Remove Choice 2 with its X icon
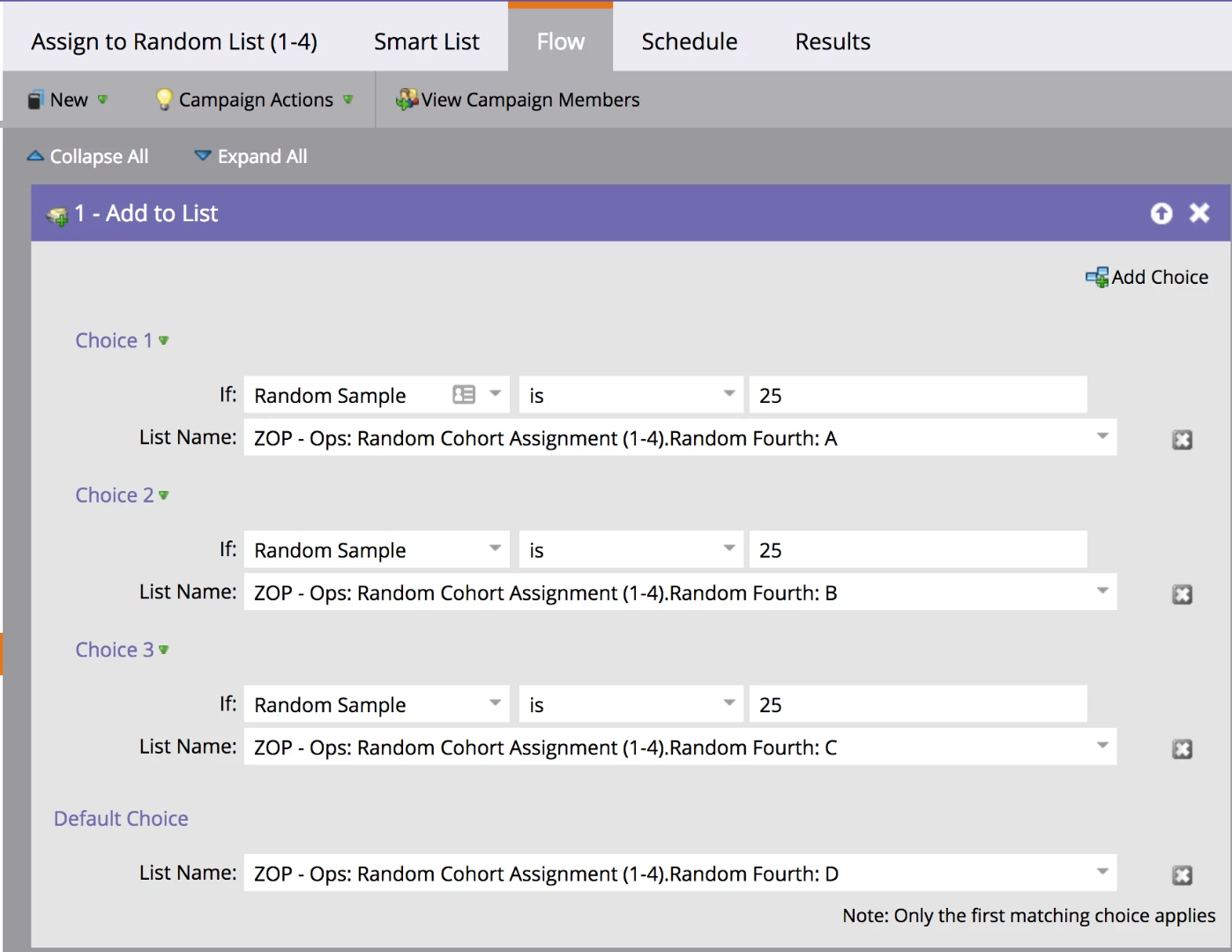Screen dimensions: 1232x952 [1183, 595]
